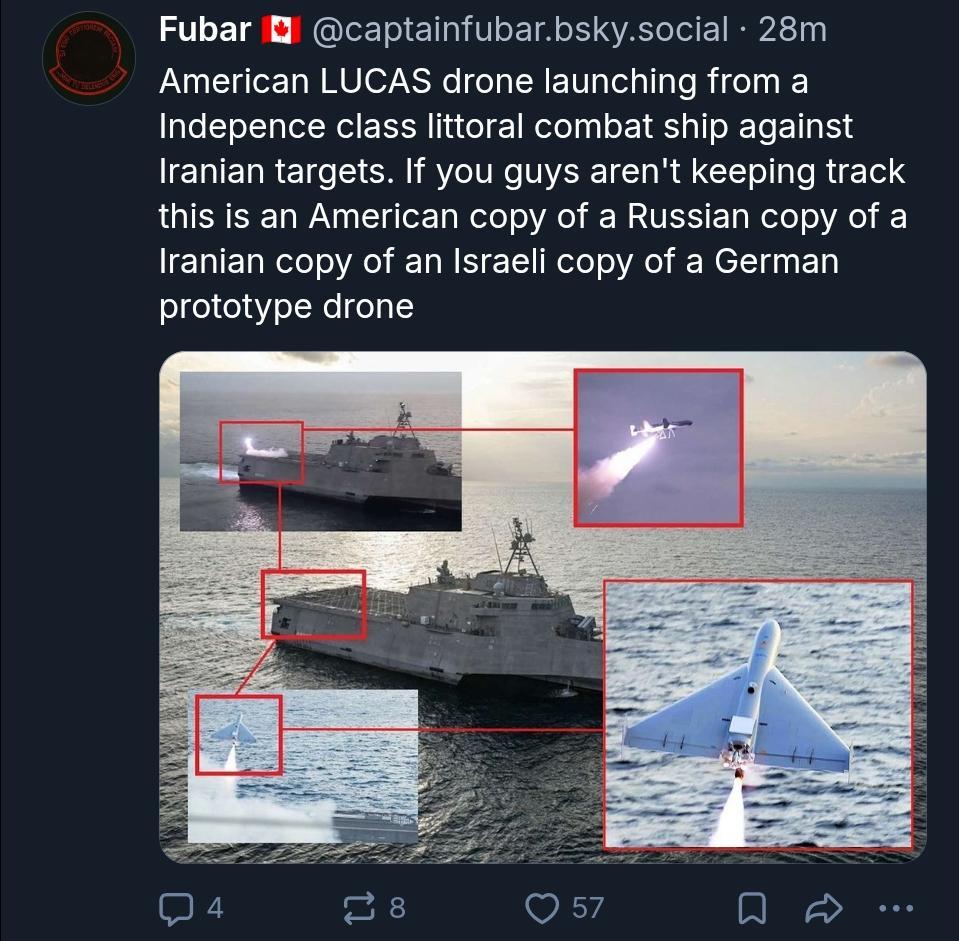Click the top-left inset of ship launching drone

(x=320, y=450)
